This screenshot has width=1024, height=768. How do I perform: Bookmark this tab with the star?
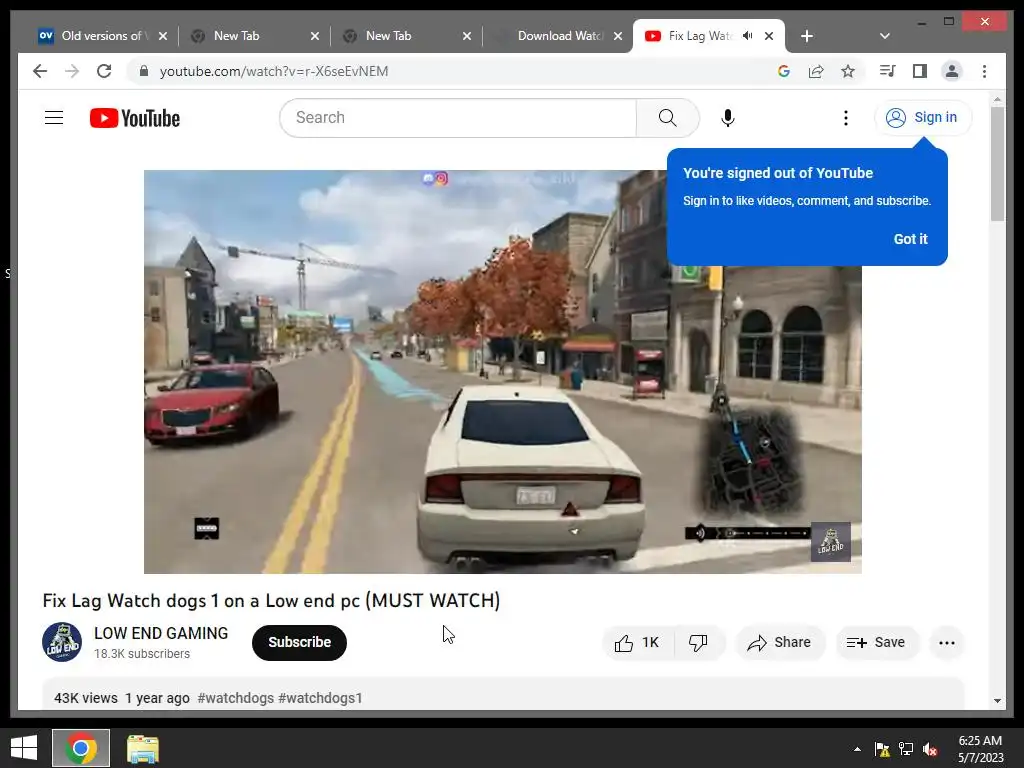pyautogui.click(x=848, y=71)
